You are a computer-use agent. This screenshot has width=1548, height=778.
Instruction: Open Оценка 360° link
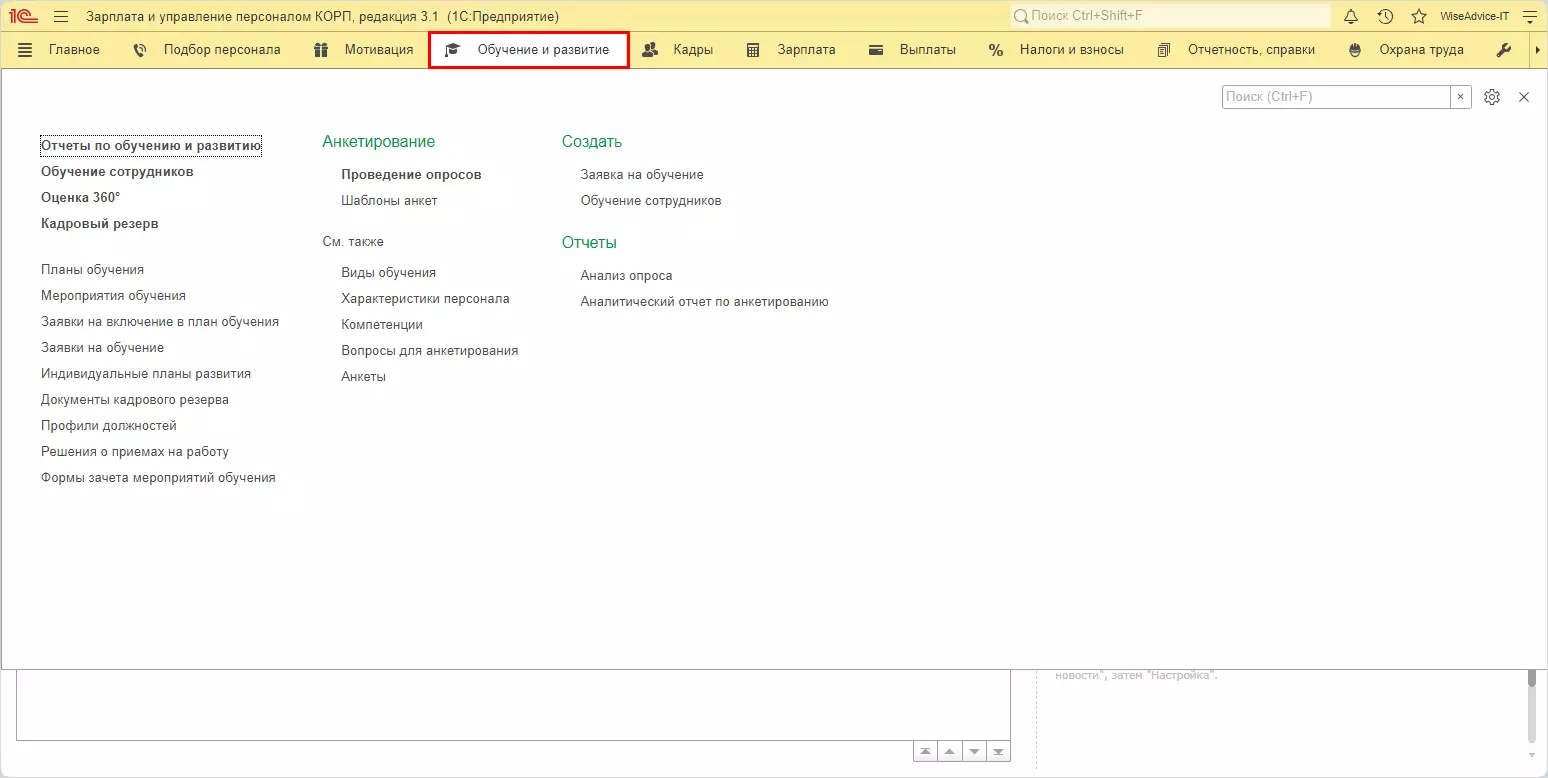[x=80, y=198]
